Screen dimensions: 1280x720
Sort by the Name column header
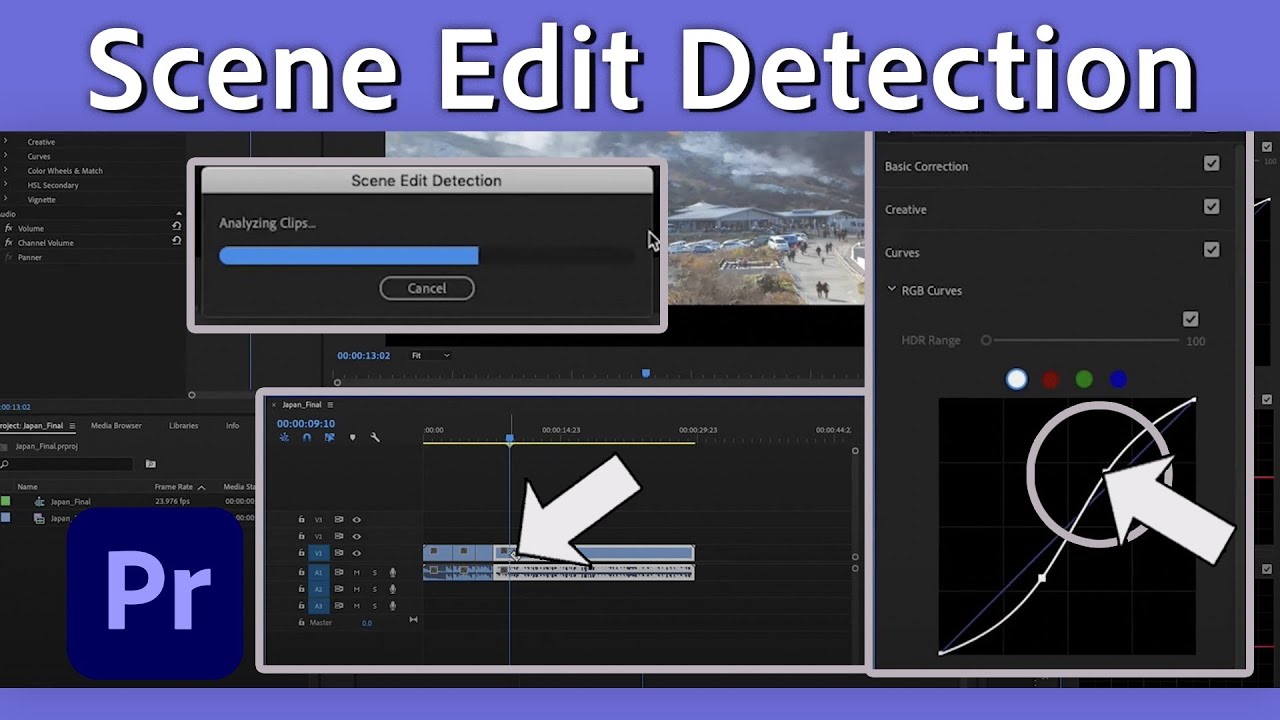click(27, 487)
